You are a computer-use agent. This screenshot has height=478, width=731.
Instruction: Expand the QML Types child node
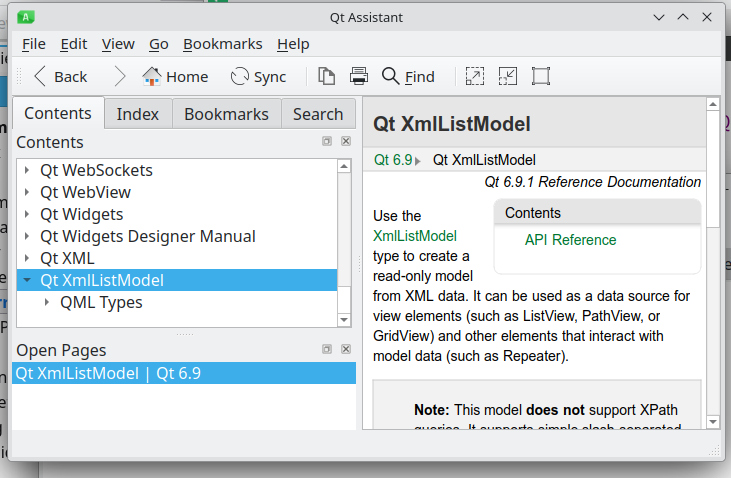47,302
